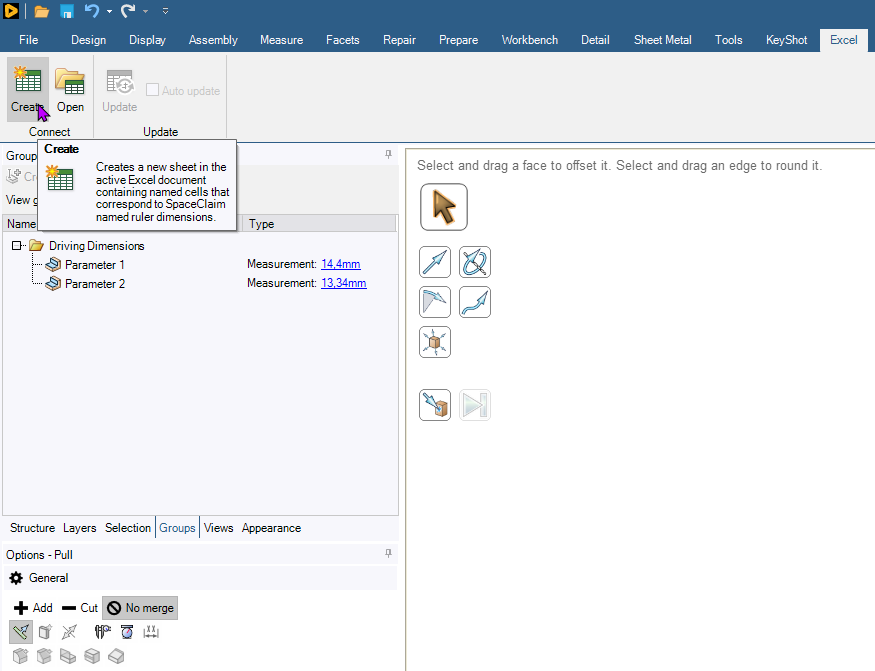The image size is (875, 671).
Task: Select the arrow Select tool guide
Action: [x=444, y=207]
